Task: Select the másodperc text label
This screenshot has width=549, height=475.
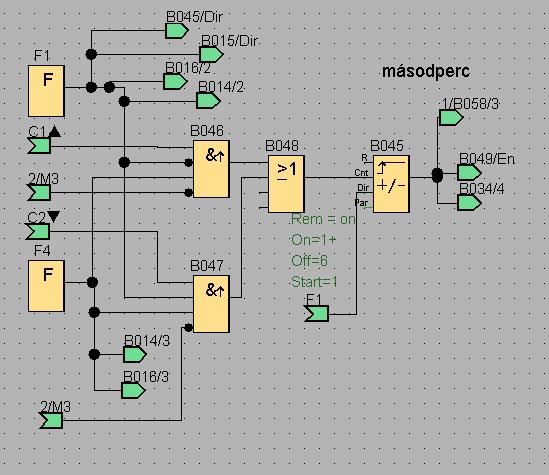Action: pos(426,71)
